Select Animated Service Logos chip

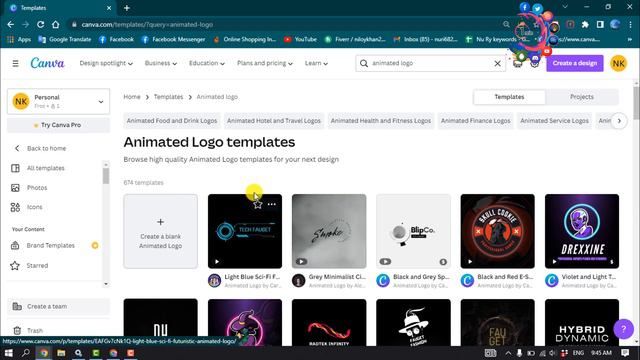click(554, 121)
